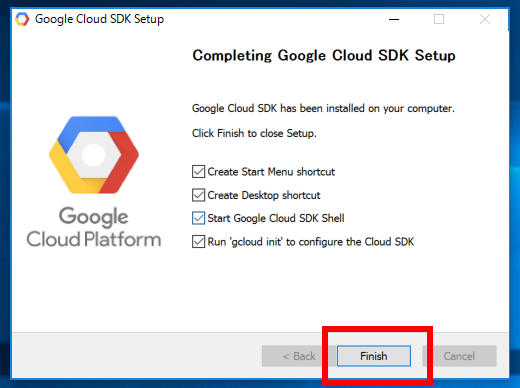Click the 'Run gcloud init to configure' label text
The width and height of the screenshot is (520, 388).
(x=311, y=242)
